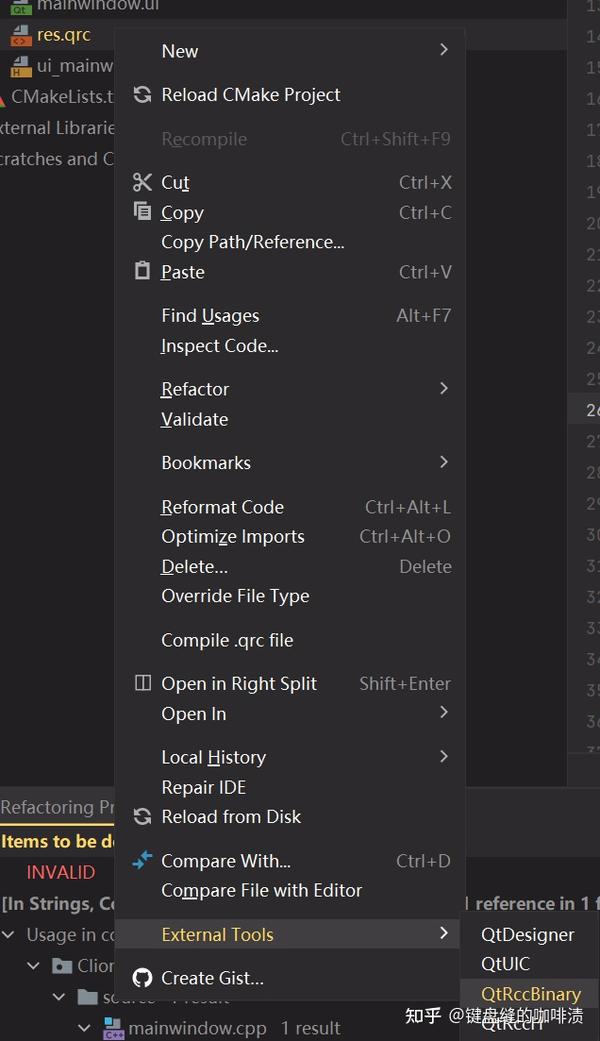Click Reformat Code menu entry
The height and width of the screenshot is (1041, 600).
[222, 507]
